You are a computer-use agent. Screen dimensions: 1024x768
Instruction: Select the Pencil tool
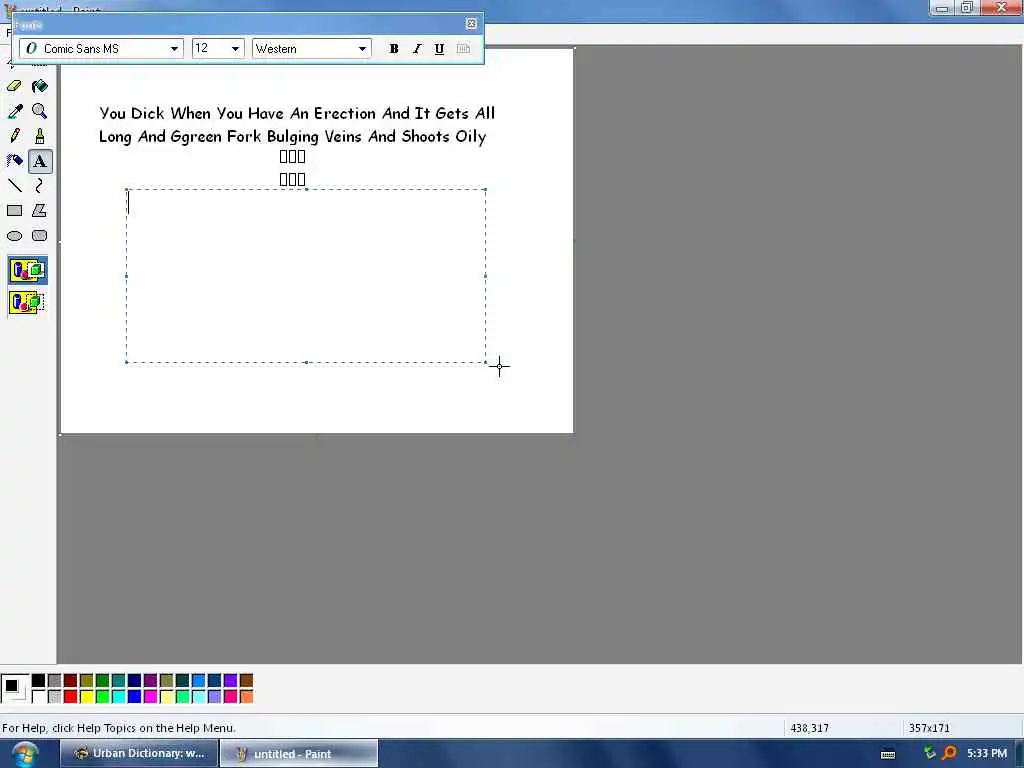click(x=14, y=136)
